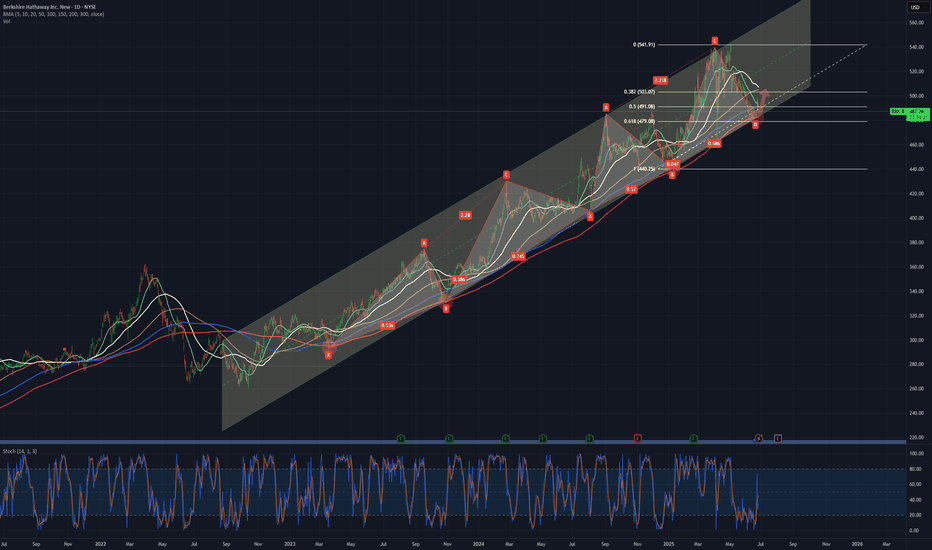Click the 80.00 level on Stoch axis
Viewport: 932px width, 550px height.
pyautogui.click(x=916, y=469)
